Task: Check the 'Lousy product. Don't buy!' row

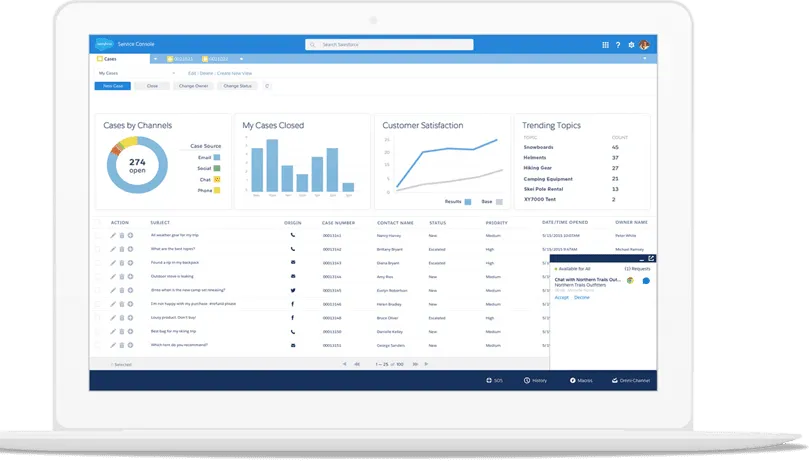Action: [x=97, y=318]
